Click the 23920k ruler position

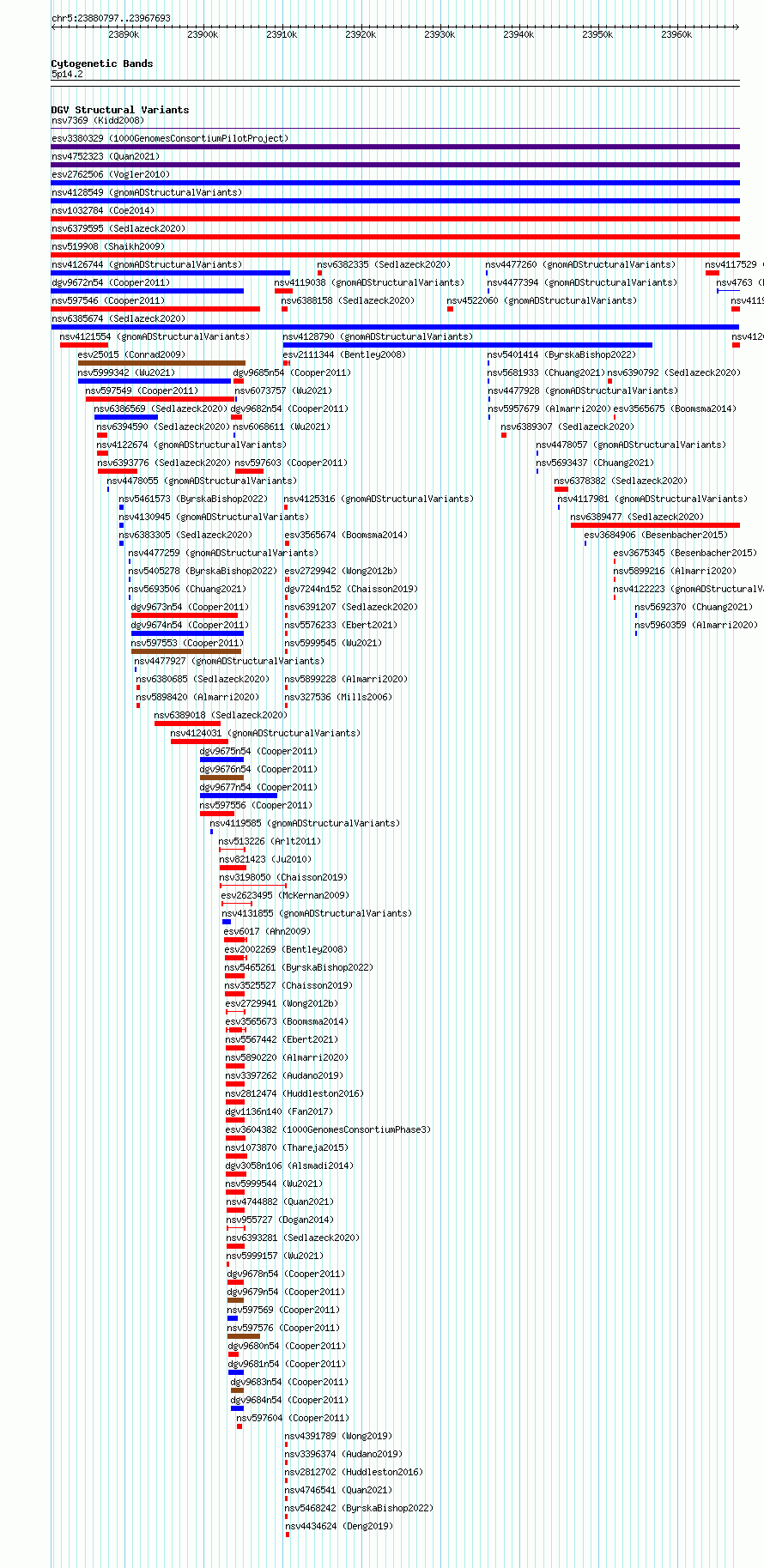361,34
